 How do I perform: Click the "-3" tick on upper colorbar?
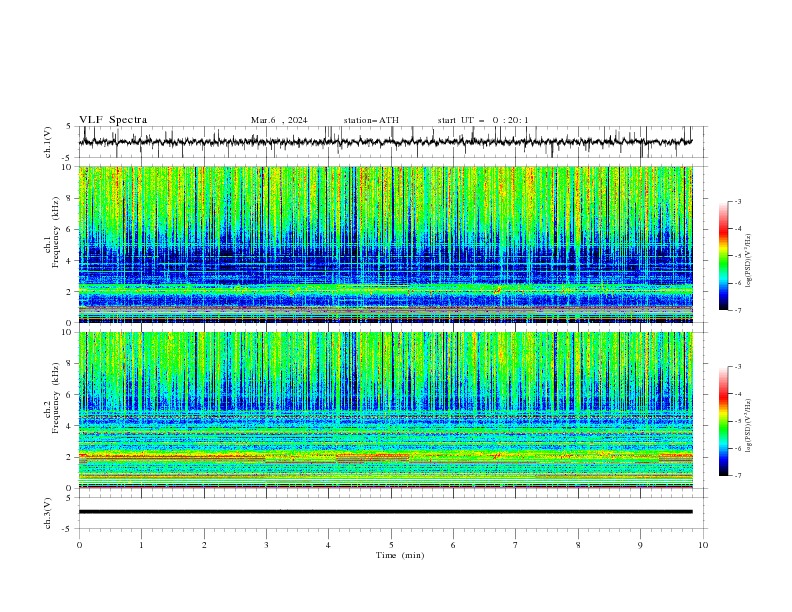pos(737,201)
